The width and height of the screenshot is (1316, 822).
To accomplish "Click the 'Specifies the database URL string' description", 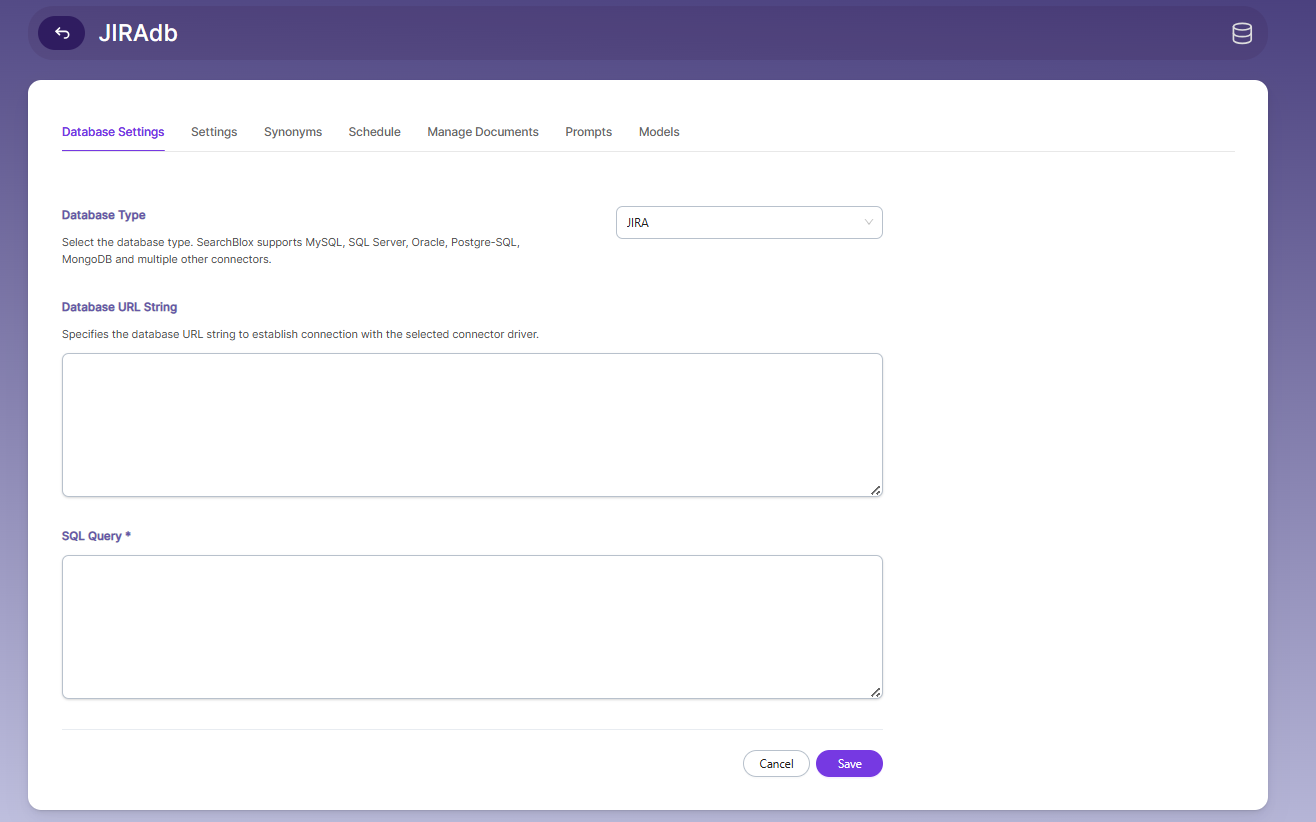I will pos(300,334).
